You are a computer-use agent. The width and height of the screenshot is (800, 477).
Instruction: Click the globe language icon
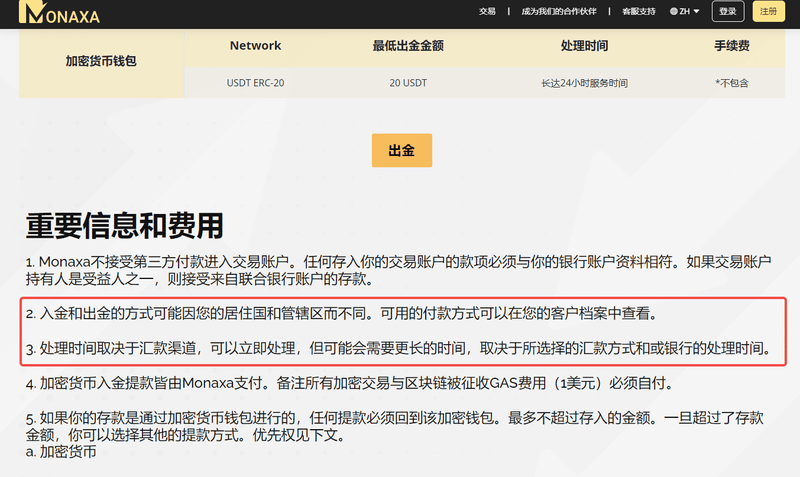pyautogui.click(x=673, y=11)
